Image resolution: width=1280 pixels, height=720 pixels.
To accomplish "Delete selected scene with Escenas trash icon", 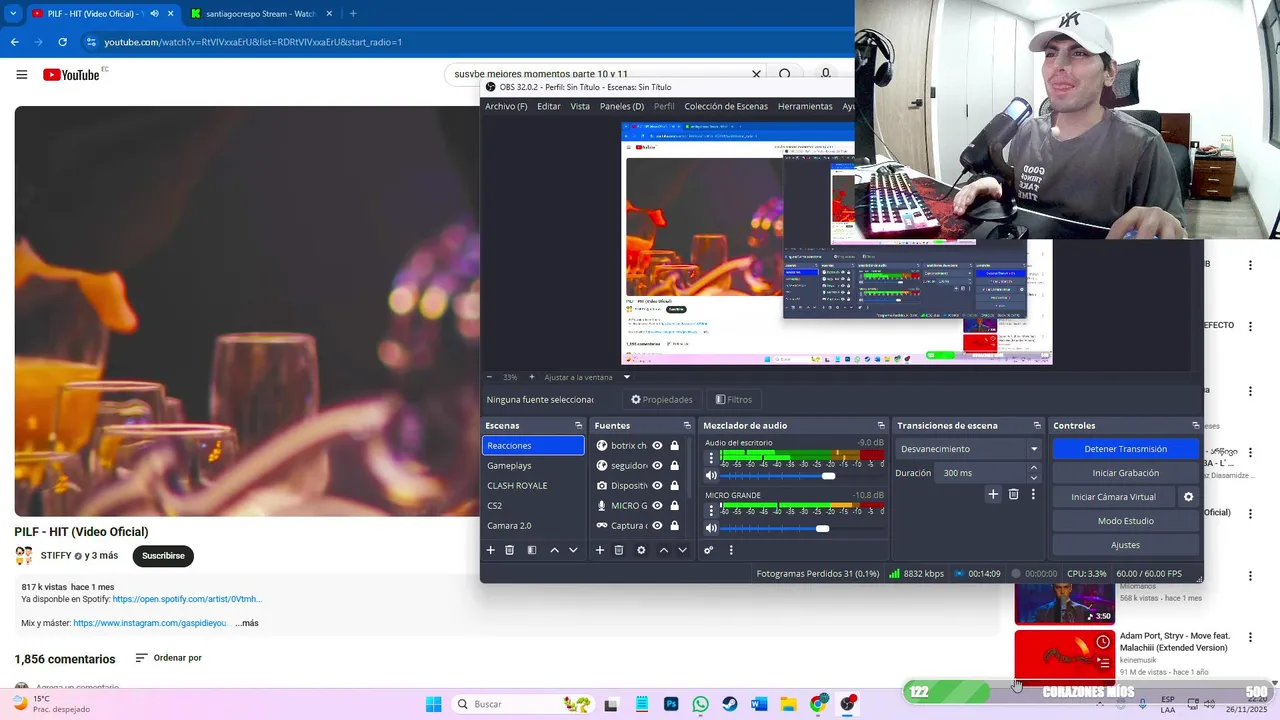I will (509, 550).
